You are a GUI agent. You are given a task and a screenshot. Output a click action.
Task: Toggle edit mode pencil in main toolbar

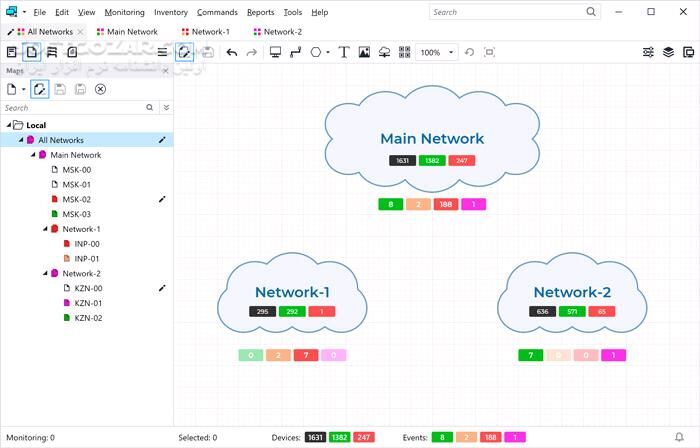(185, 52)
